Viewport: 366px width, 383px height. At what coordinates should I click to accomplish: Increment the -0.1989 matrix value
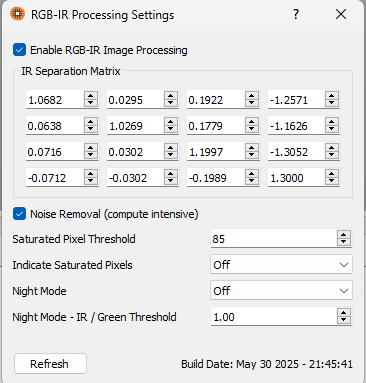click(252, 173)
